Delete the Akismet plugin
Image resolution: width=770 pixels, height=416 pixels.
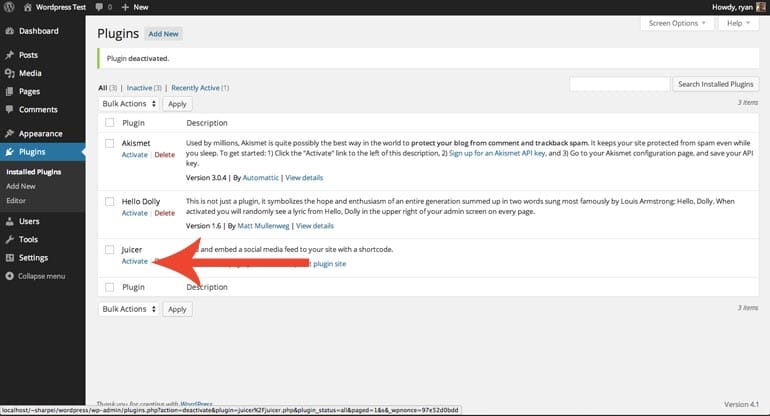point(165,155)
